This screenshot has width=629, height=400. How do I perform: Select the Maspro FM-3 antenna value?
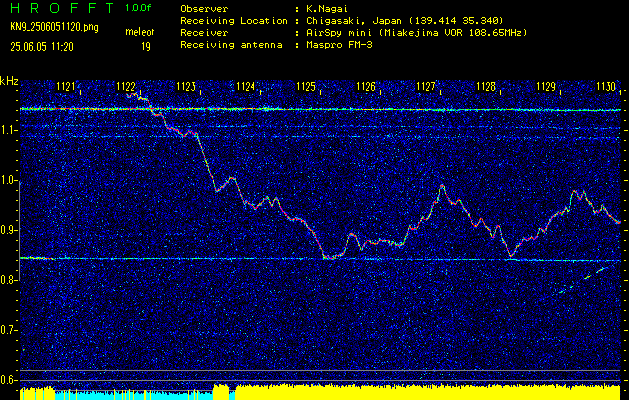click(x=339, y=45)
